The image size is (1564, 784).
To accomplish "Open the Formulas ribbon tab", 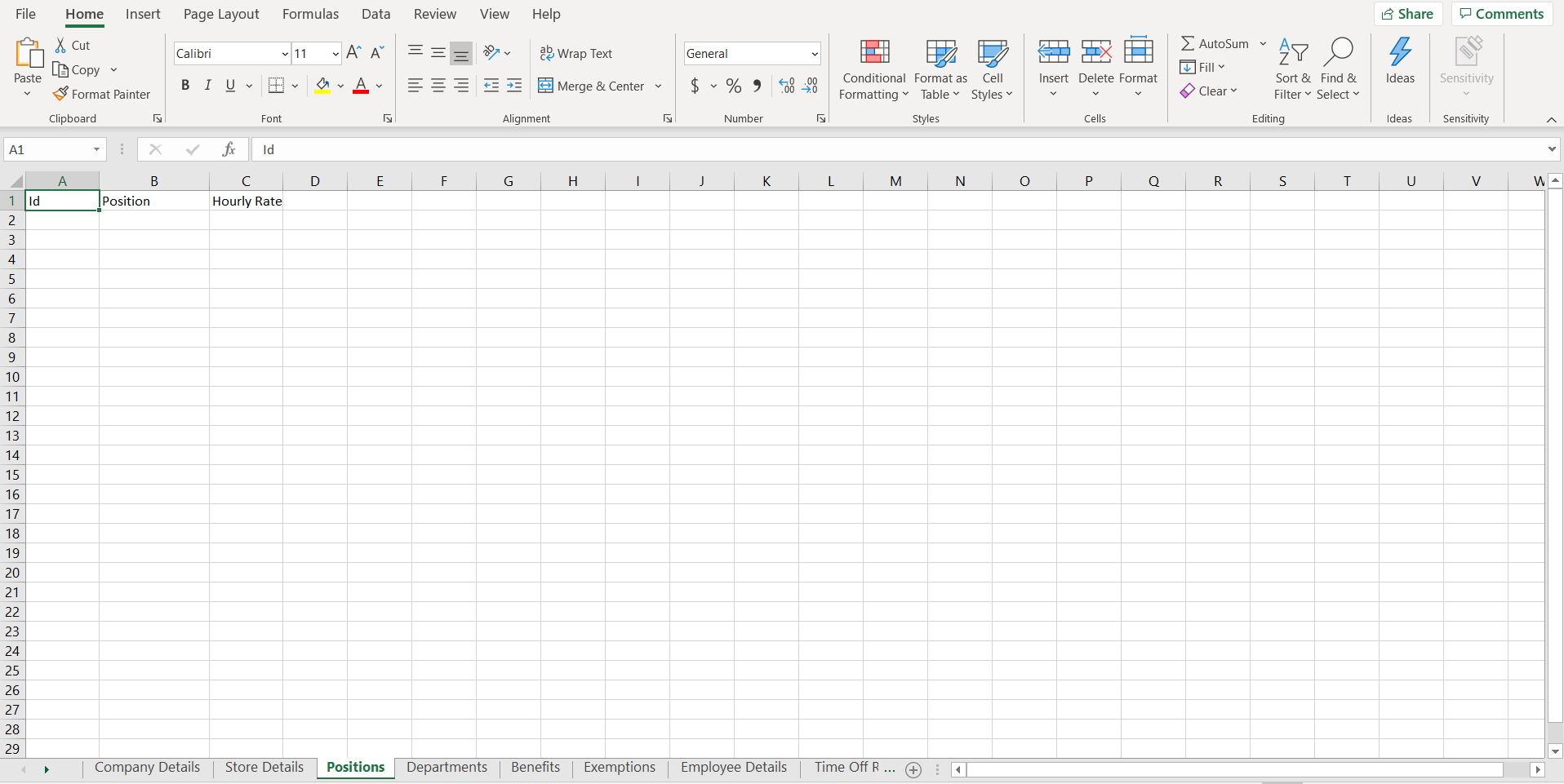I will click(310, 14).
